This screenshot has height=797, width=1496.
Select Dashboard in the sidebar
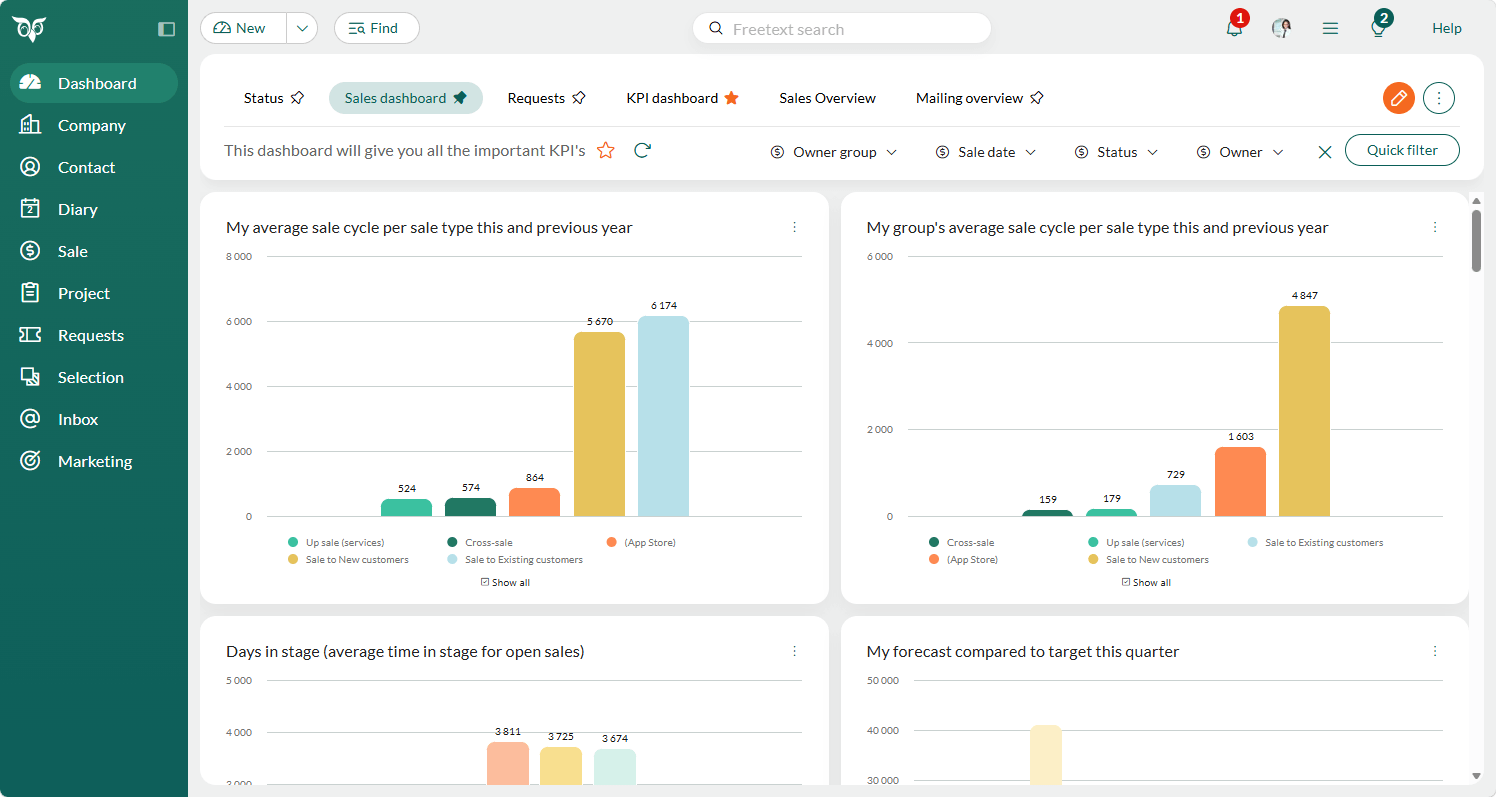(x=94, y=83)
